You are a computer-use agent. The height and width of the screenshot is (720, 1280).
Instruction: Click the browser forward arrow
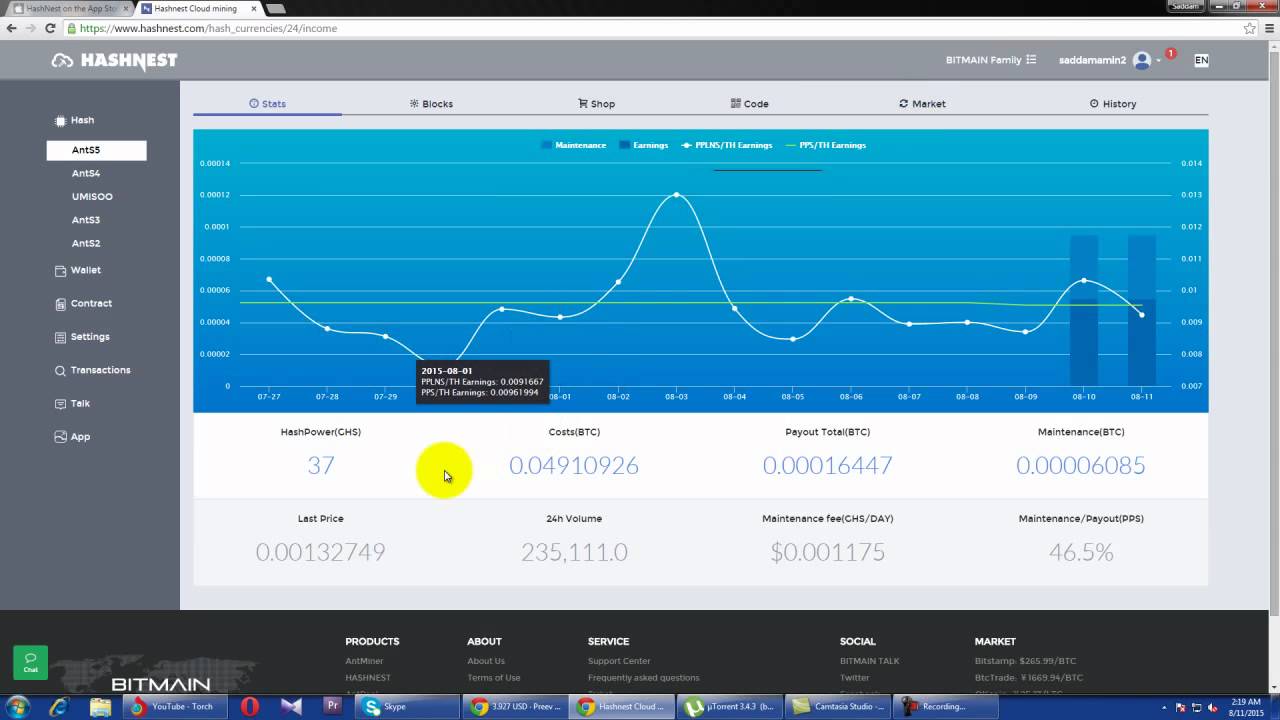(x=33, y=28)
